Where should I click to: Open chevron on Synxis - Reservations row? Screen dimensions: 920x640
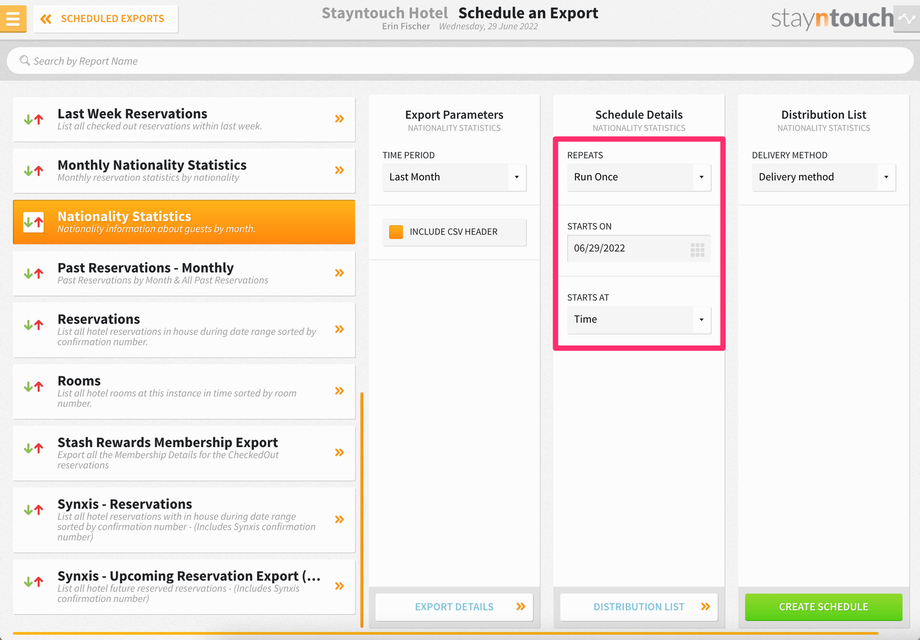[x=339, y=519]
